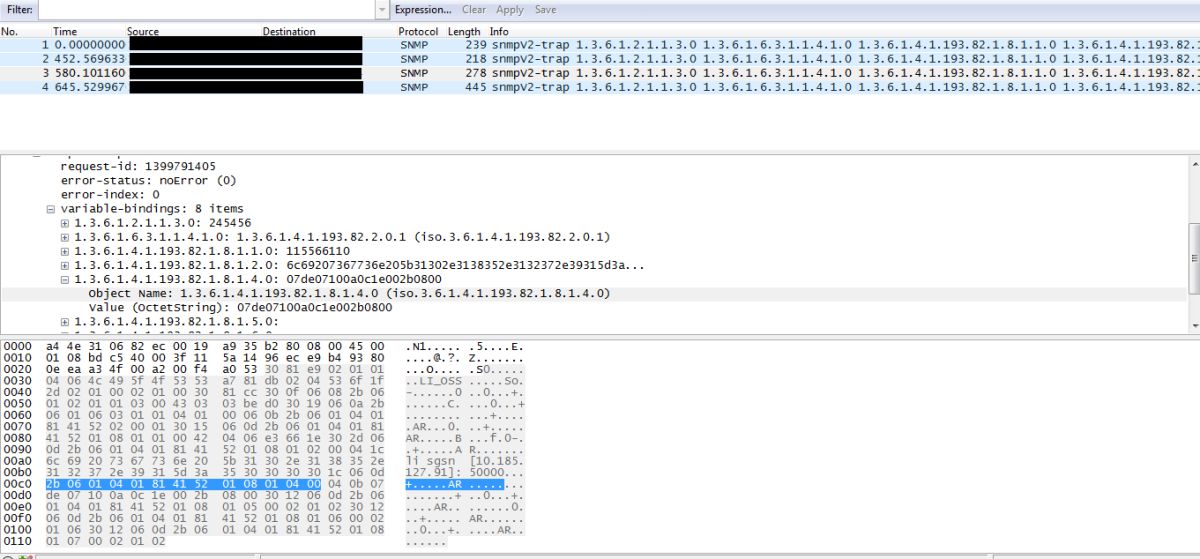Sort by the Info column header
The image size is (1200, 559).
pyautogui.click(x=498, y=32)
